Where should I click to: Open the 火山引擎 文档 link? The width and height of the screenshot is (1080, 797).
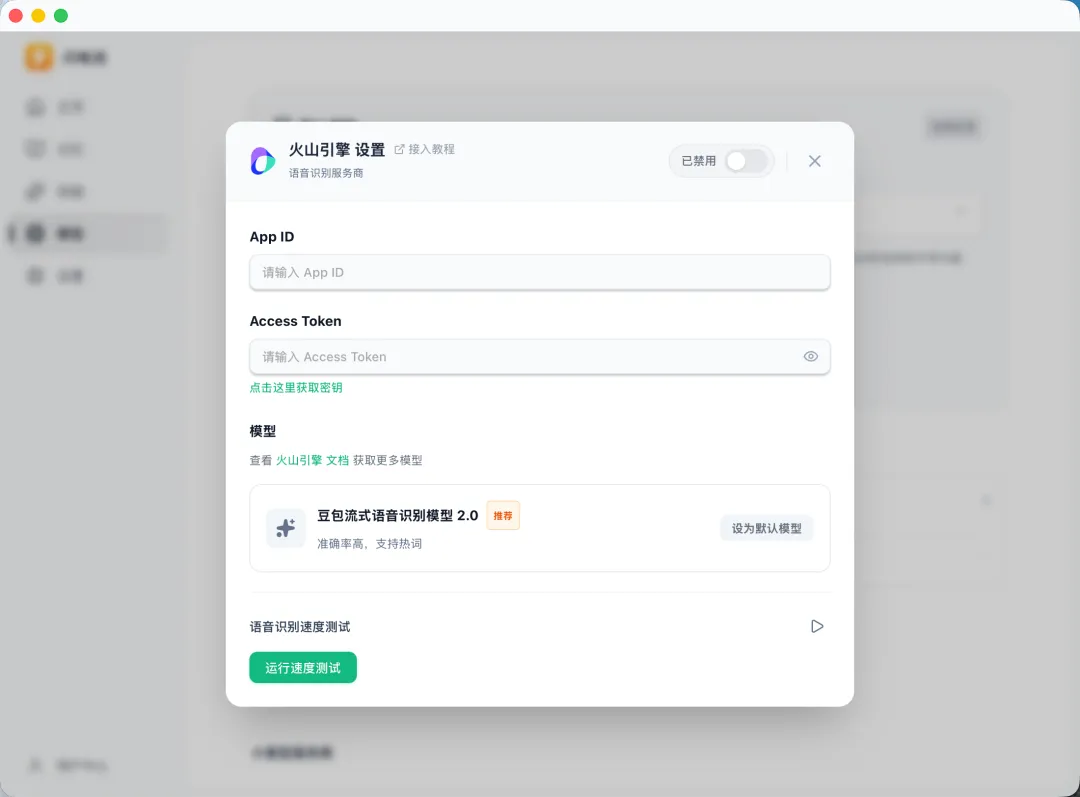312,460
